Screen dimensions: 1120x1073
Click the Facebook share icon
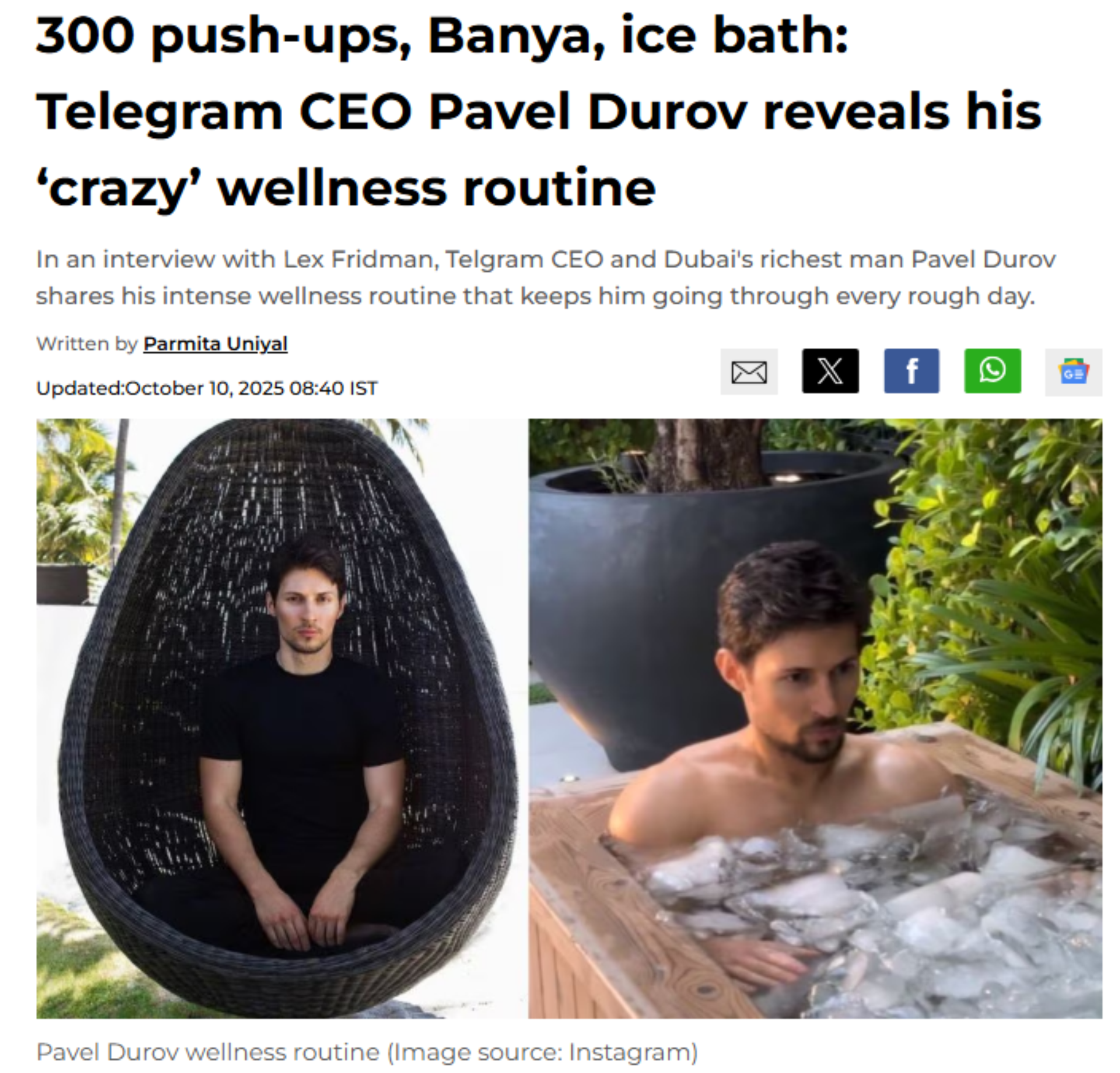point(911,371)
